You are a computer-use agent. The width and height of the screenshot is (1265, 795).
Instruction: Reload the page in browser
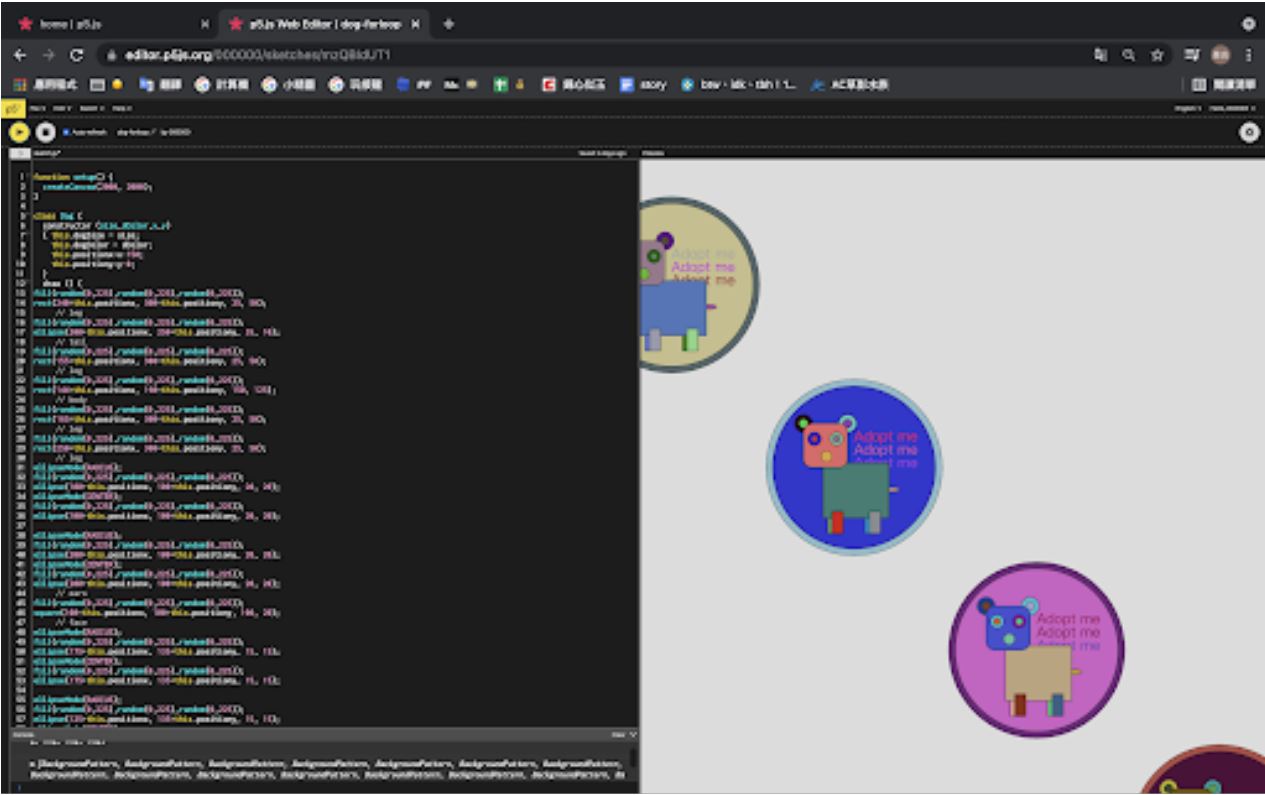click(x=77, y=55)
